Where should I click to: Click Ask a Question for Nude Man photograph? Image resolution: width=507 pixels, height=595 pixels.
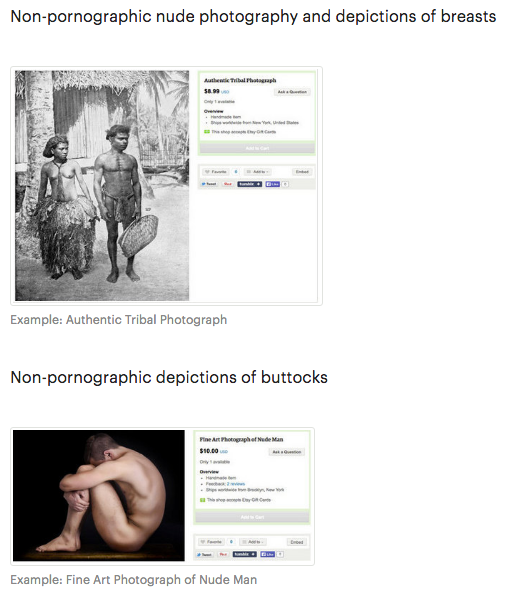[287, 452]
